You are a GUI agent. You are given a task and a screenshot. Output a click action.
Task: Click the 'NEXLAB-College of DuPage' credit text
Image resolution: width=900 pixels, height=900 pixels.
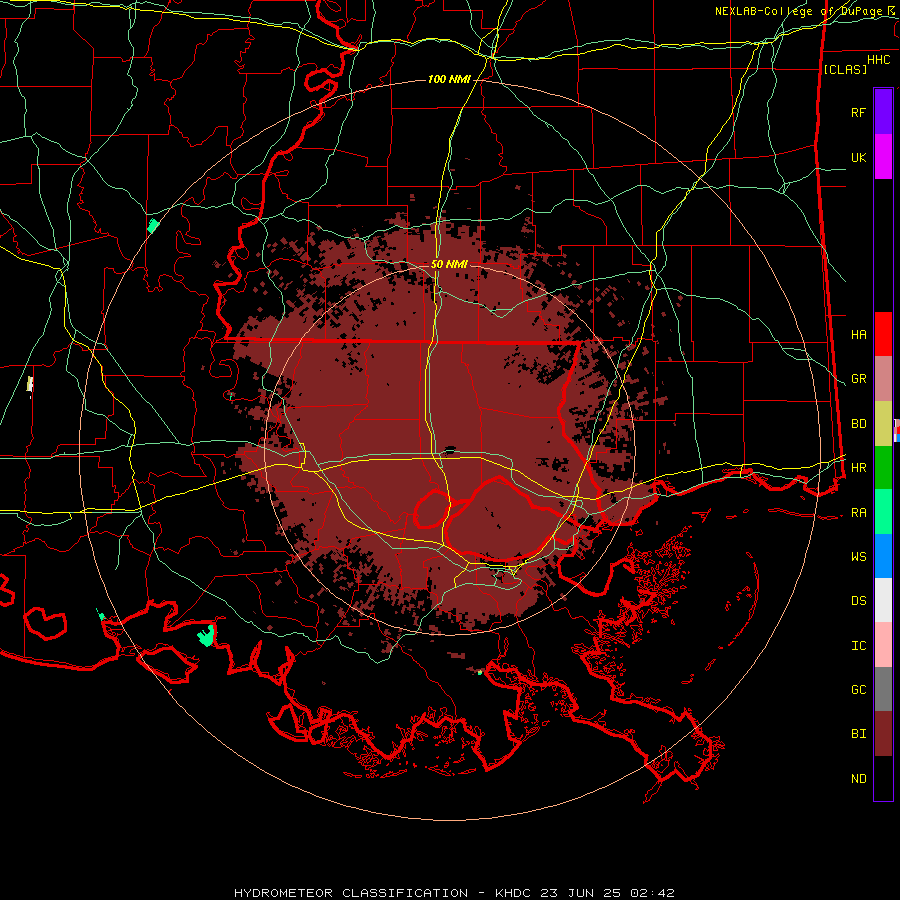(x=801, y=11)
